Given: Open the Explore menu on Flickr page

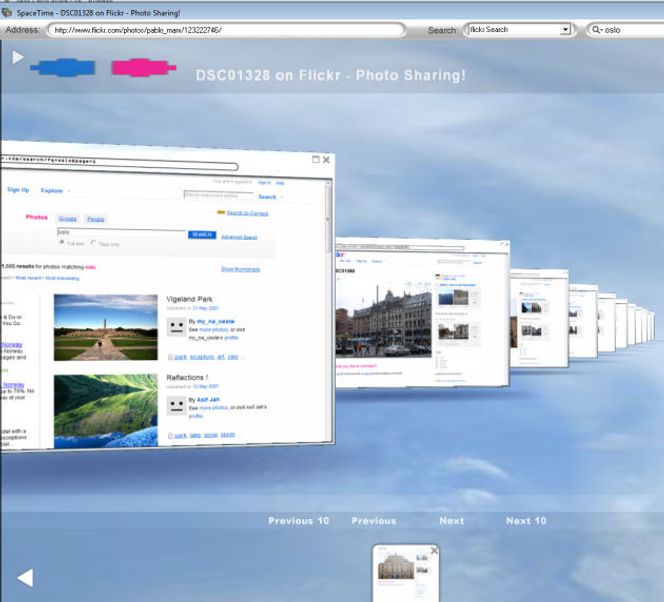Looking at the screenshot, I should [x=52, y=191].
